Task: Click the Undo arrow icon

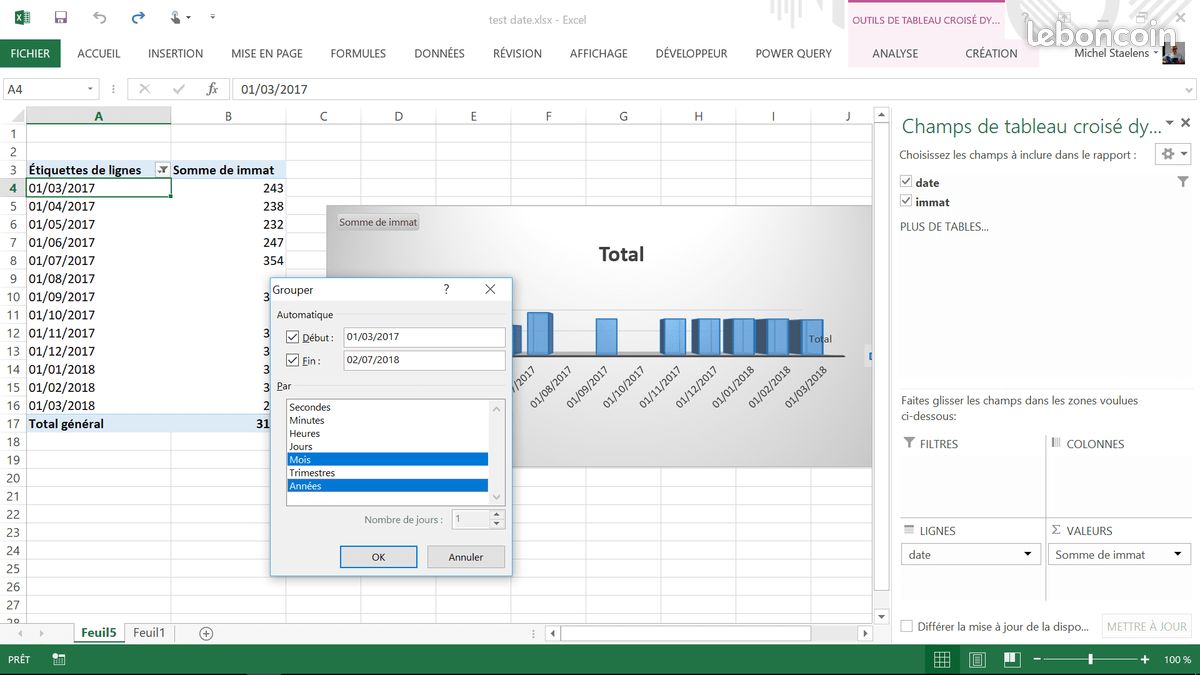Action: click(99, 18)
